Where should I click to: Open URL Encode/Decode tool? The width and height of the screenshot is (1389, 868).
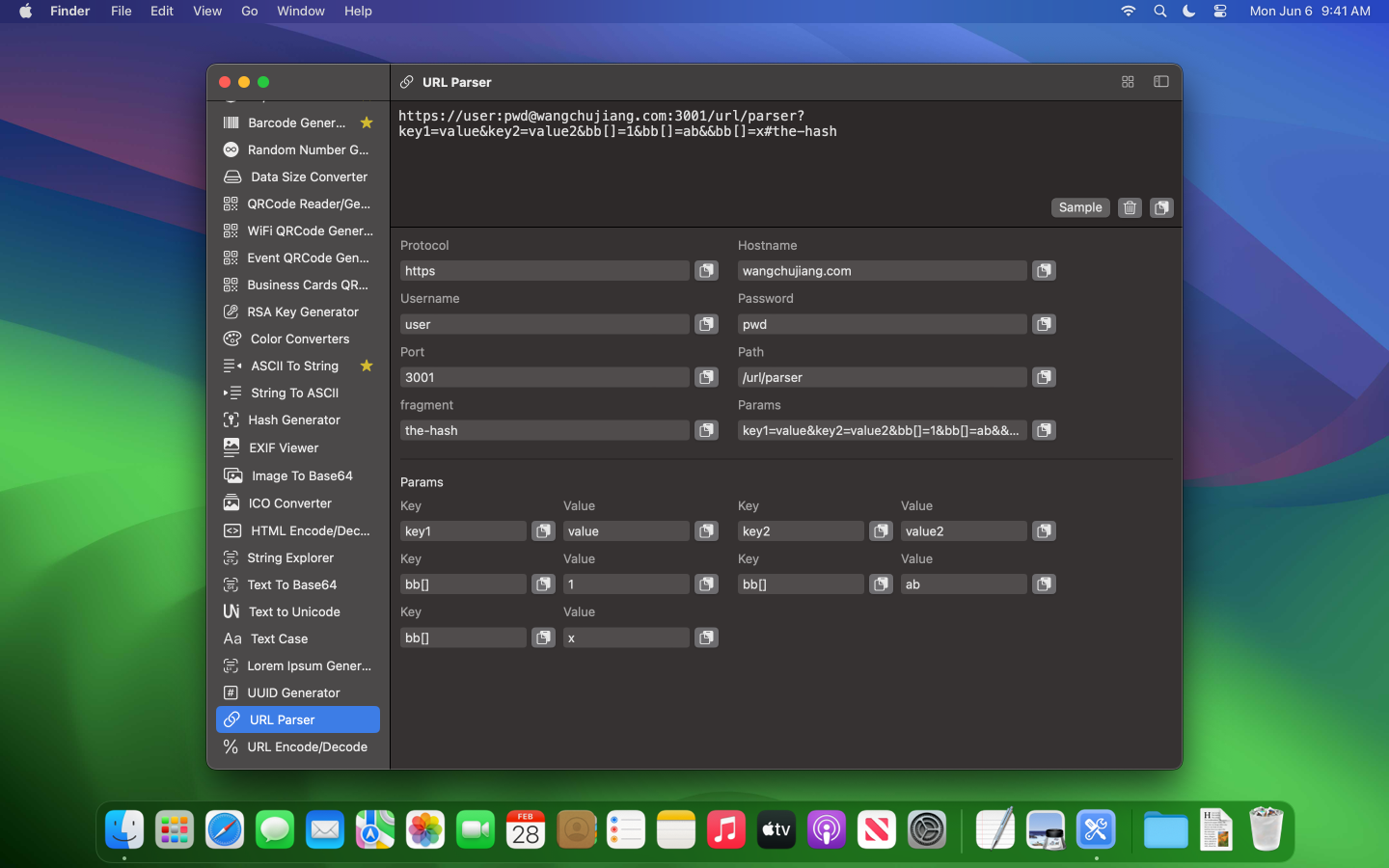click(x=298, y=746)
